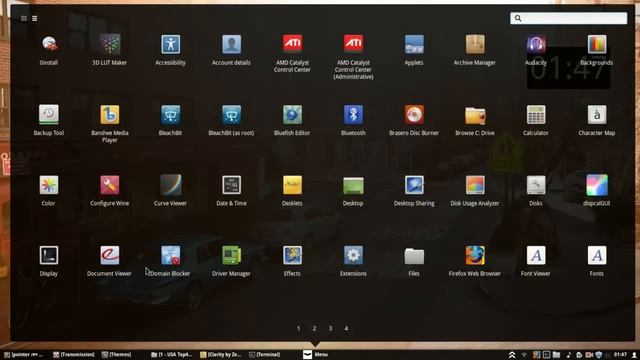Click the Menu button in the panel
640x360 pixels.
coord(316,355)
